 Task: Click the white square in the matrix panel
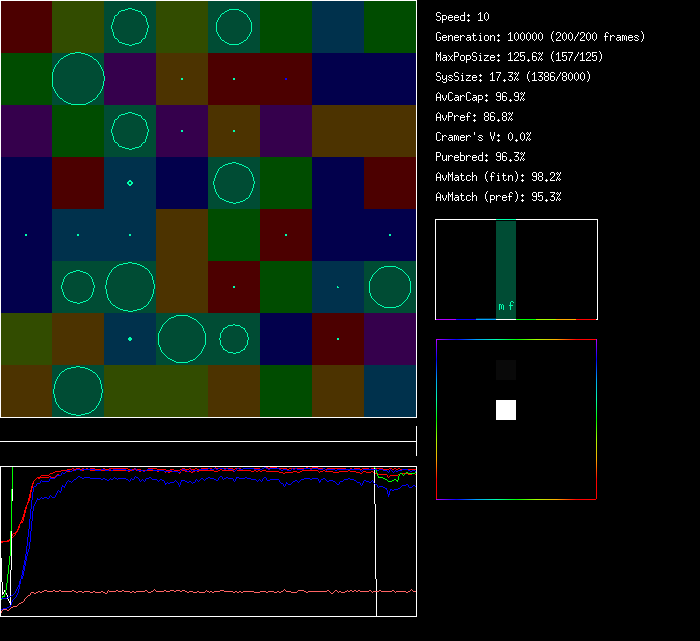click(506, 410)
